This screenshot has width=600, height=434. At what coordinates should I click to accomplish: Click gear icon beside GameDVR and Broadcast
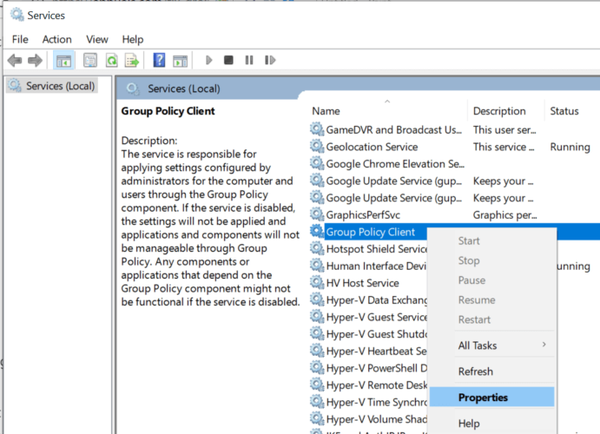(x=317, y=129)
